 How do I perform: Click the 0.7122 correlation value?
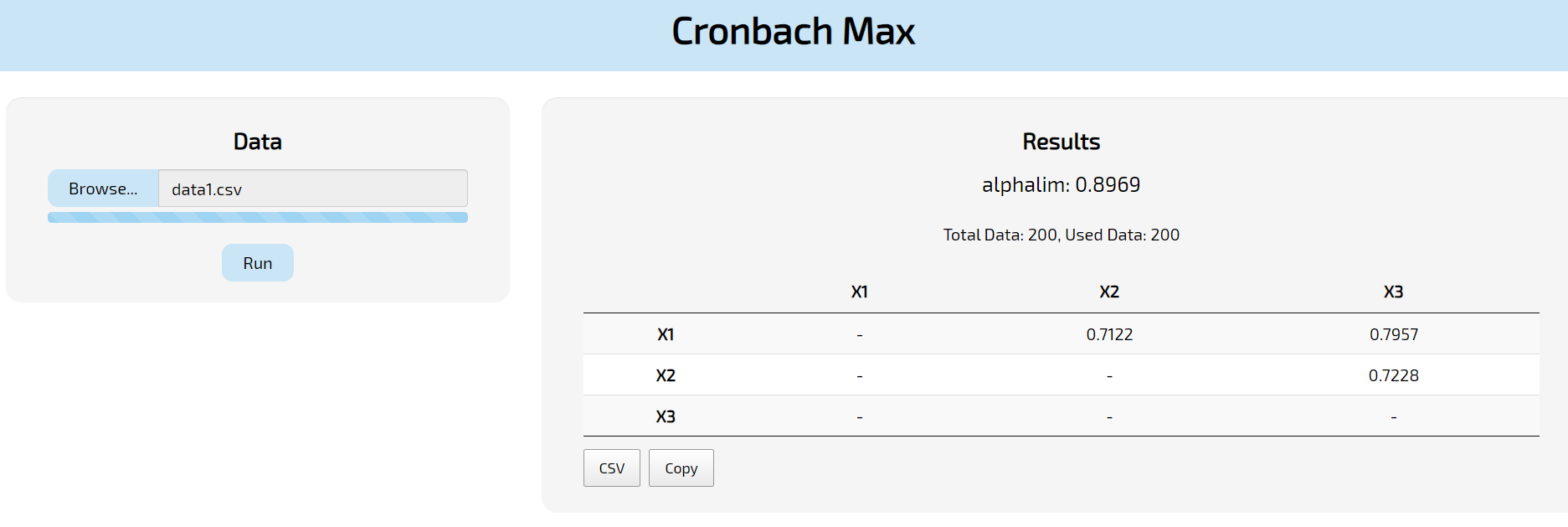[1110, 333]
